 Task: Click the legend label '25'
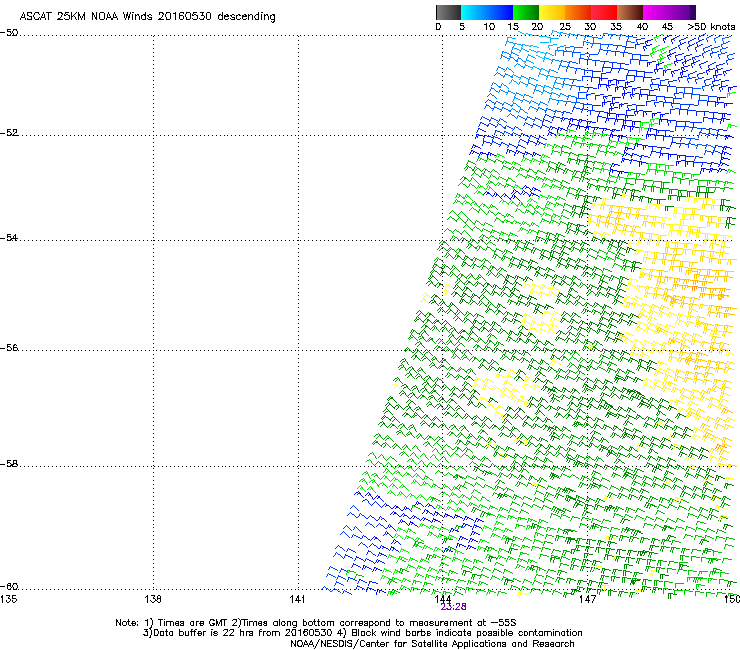[x=565, y=27]
